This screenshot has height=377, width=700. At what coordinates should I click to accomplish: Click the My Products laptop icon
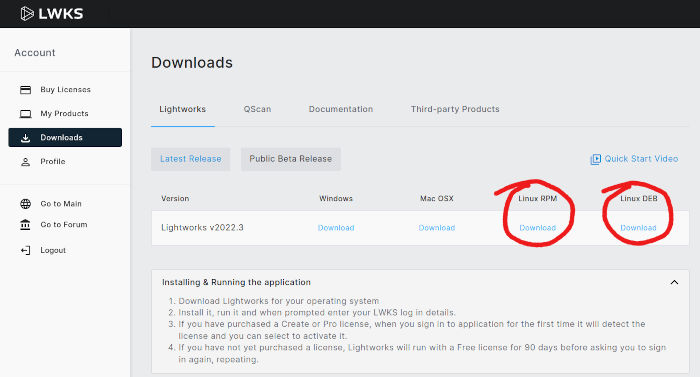click(25, 114)
